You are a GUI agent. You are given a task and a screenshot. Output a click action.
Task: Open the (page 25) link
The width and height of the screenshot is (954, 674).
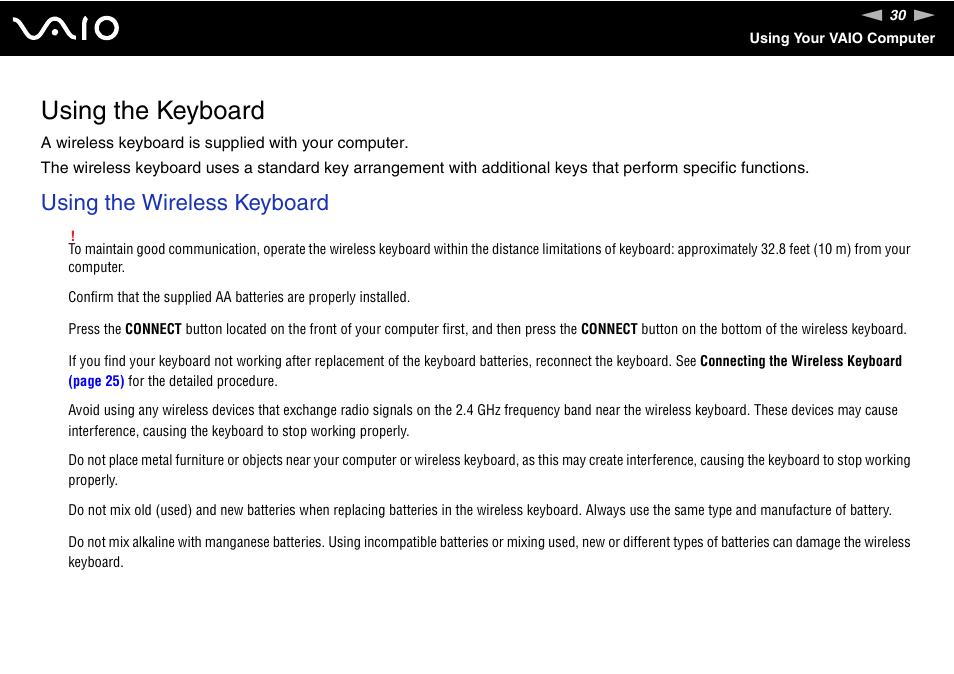pos(96,381)
